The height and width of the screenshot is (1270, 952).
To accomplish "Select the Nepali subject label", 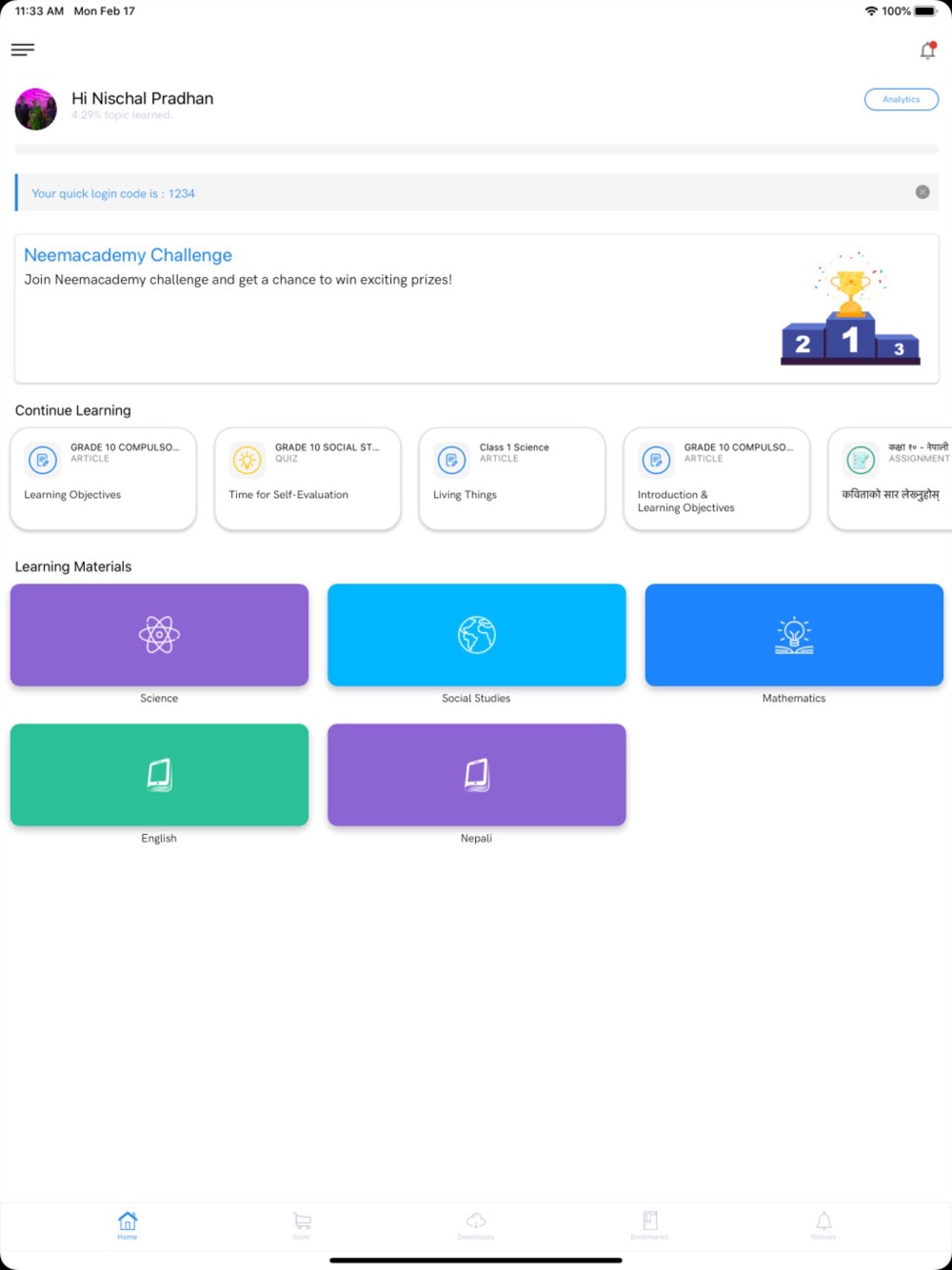I will coord(476,839).
